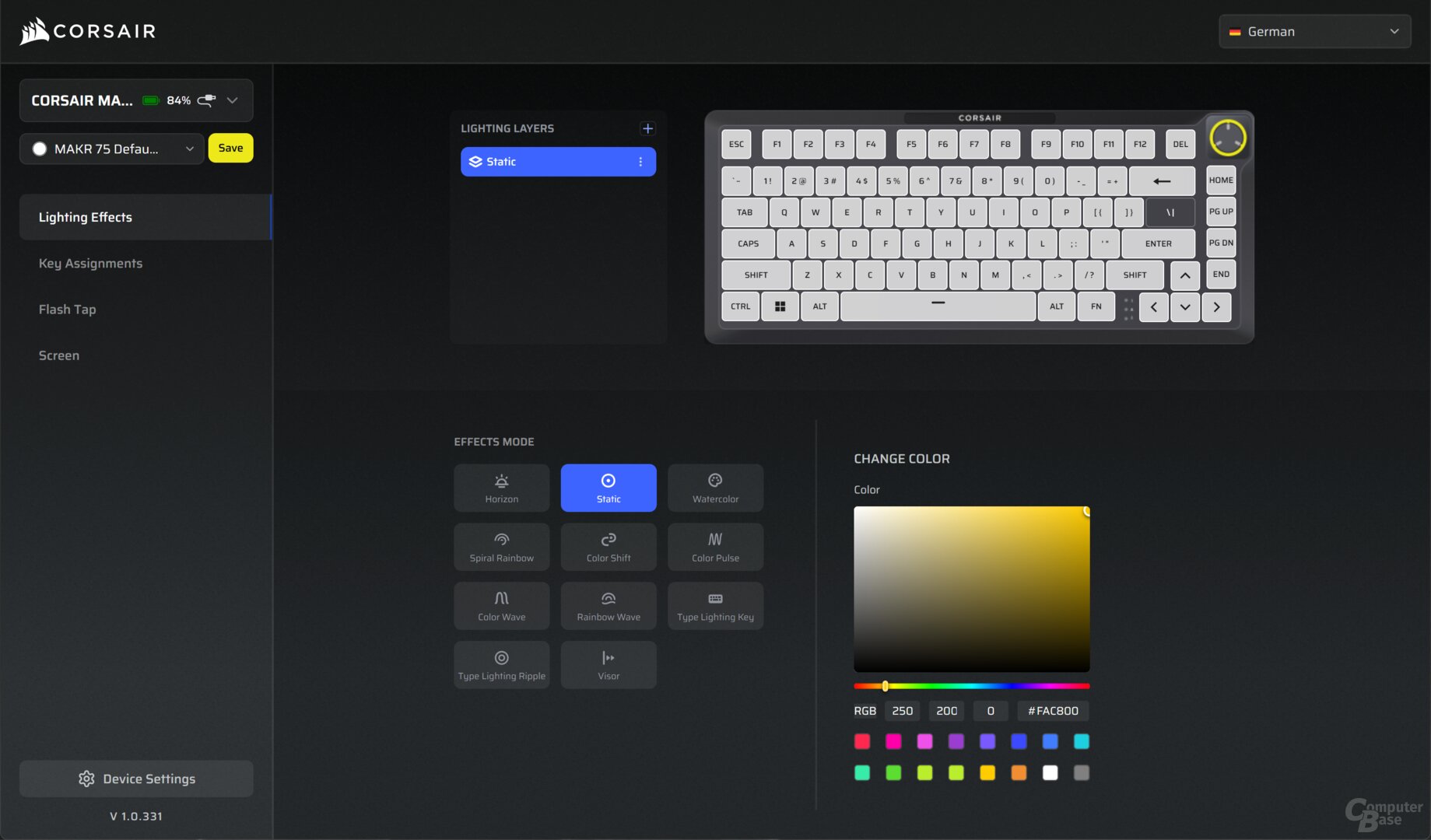The width and height of the screenshot is (1431, 840).
Task: Pick the hot pink color swatch
Action: coord(893,741)
